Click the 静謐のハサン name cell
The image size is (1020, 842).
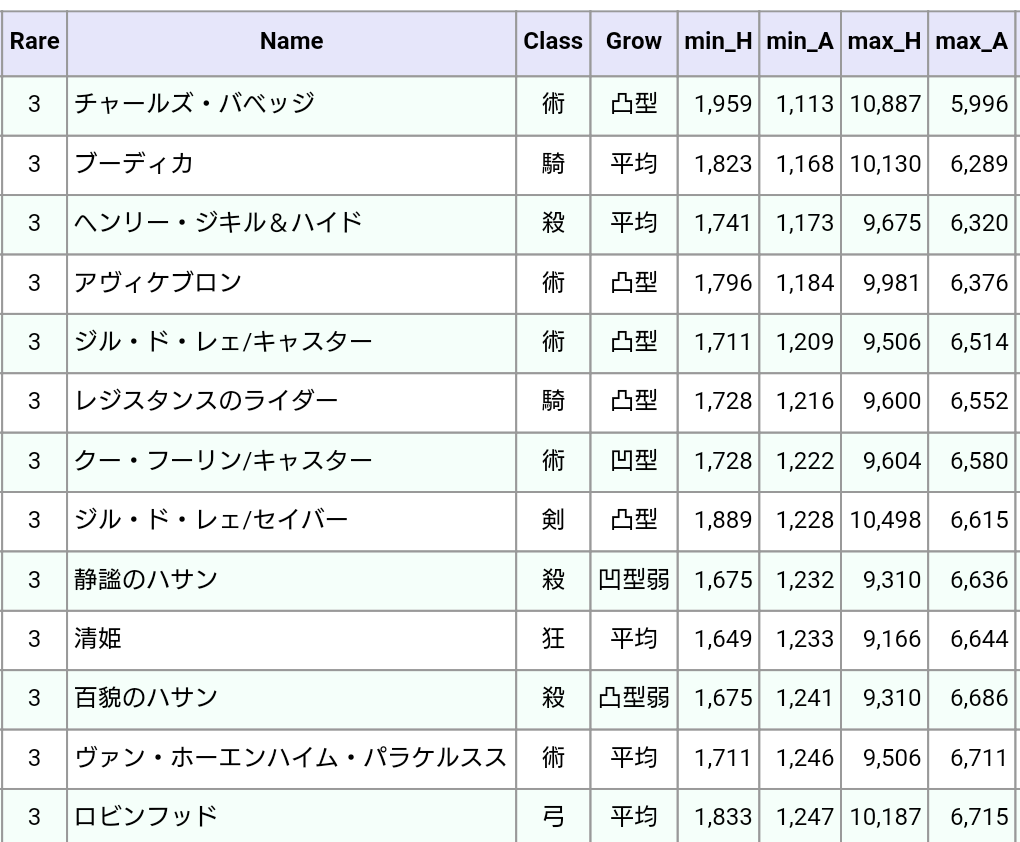point(146,579)
